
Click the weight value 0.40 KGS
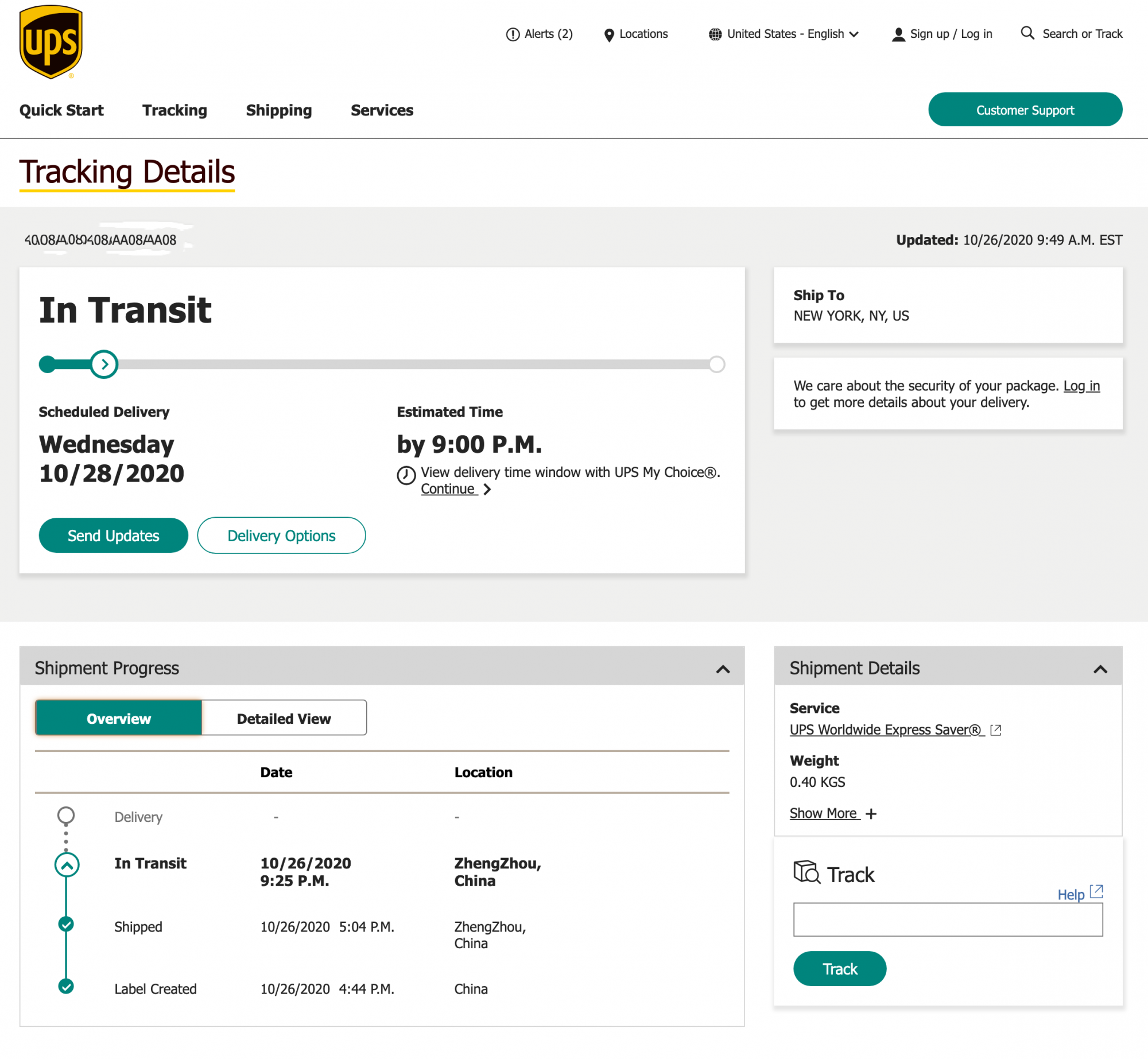point(817,782)
